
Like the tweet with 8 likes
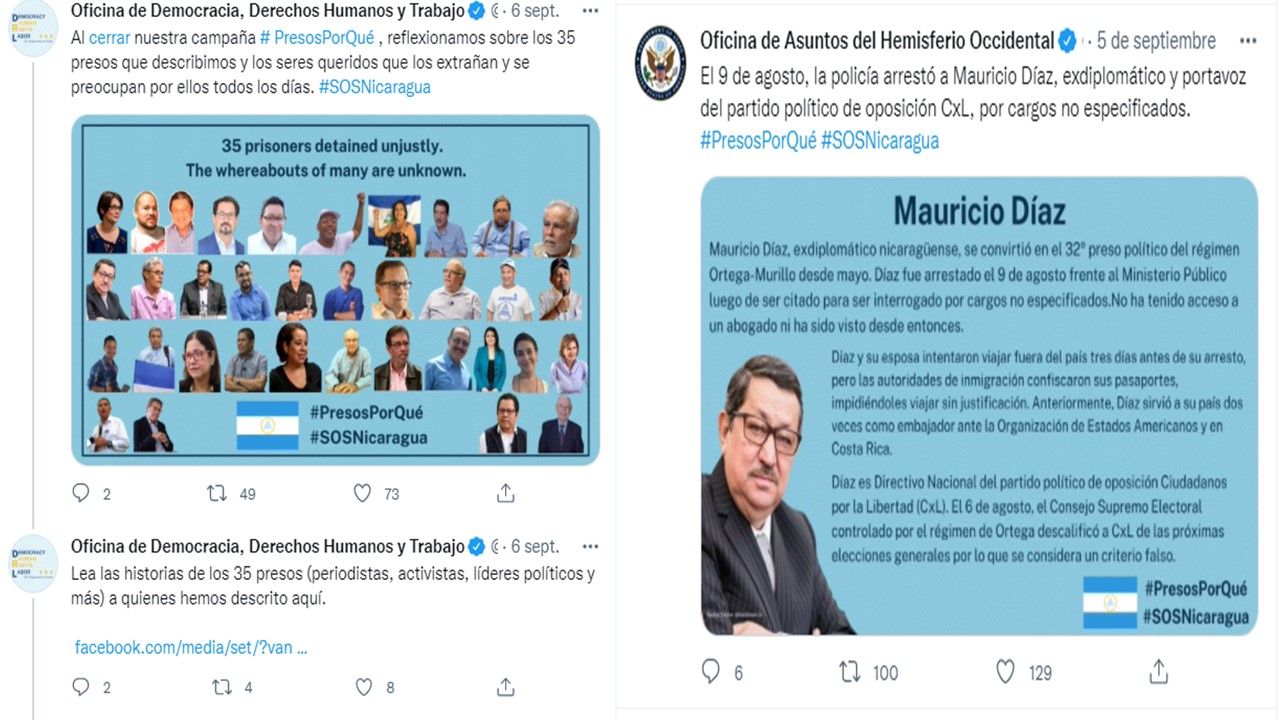tap(363, 687)
